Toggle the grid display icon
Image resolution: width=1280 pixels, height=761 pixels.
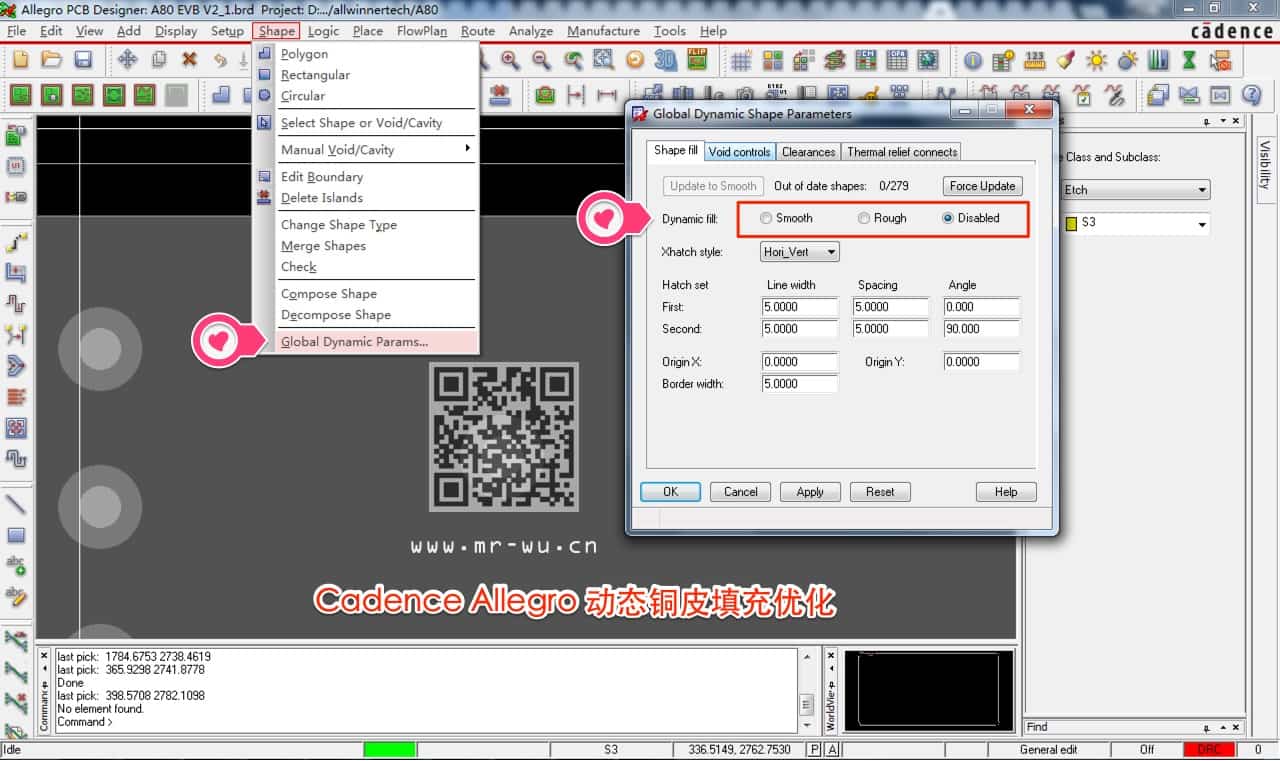pyautogui.click(x=741, y=60)
